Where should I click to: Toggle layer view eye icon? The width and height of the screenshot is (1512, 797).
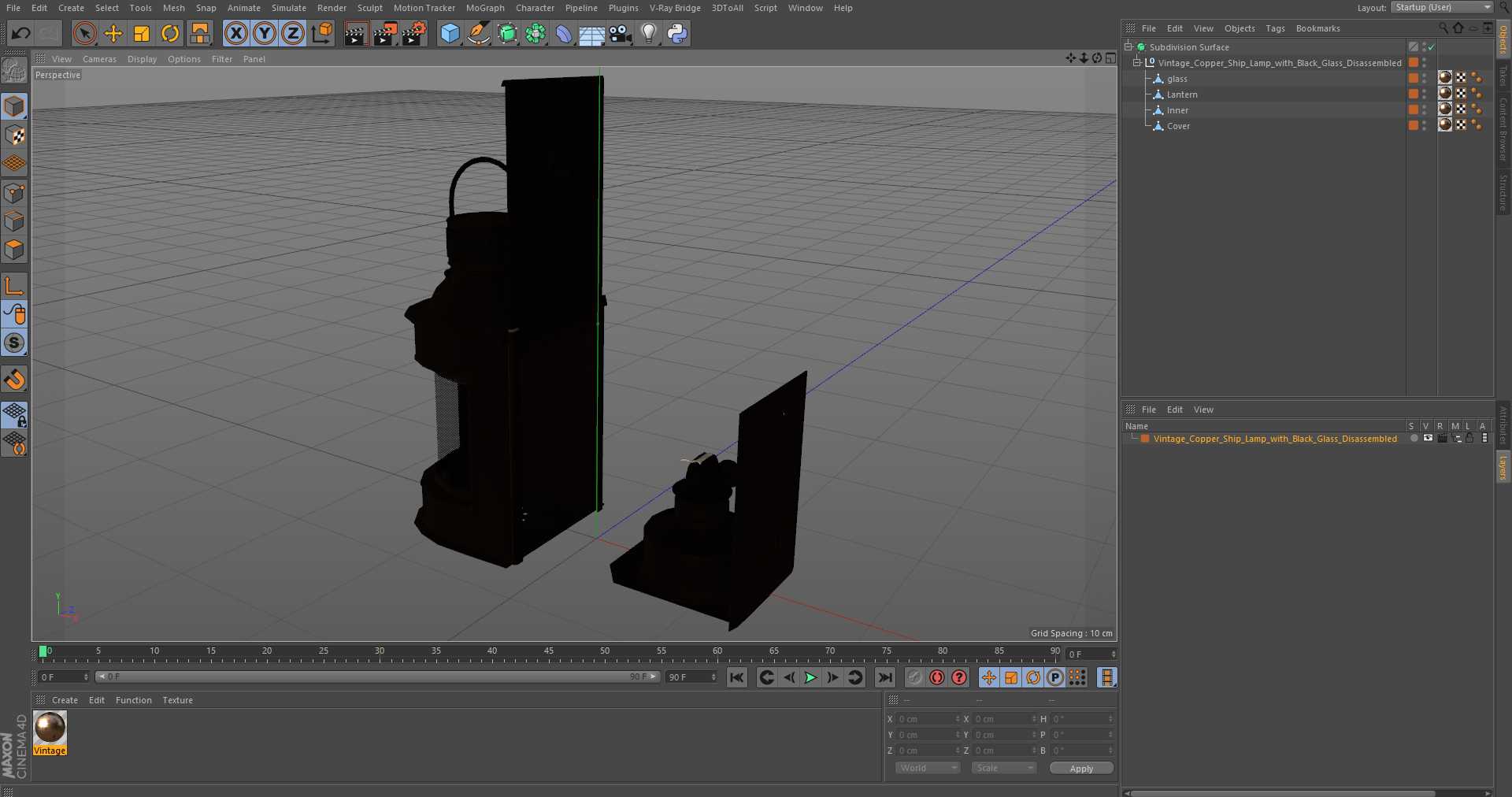coord(1428,439)
